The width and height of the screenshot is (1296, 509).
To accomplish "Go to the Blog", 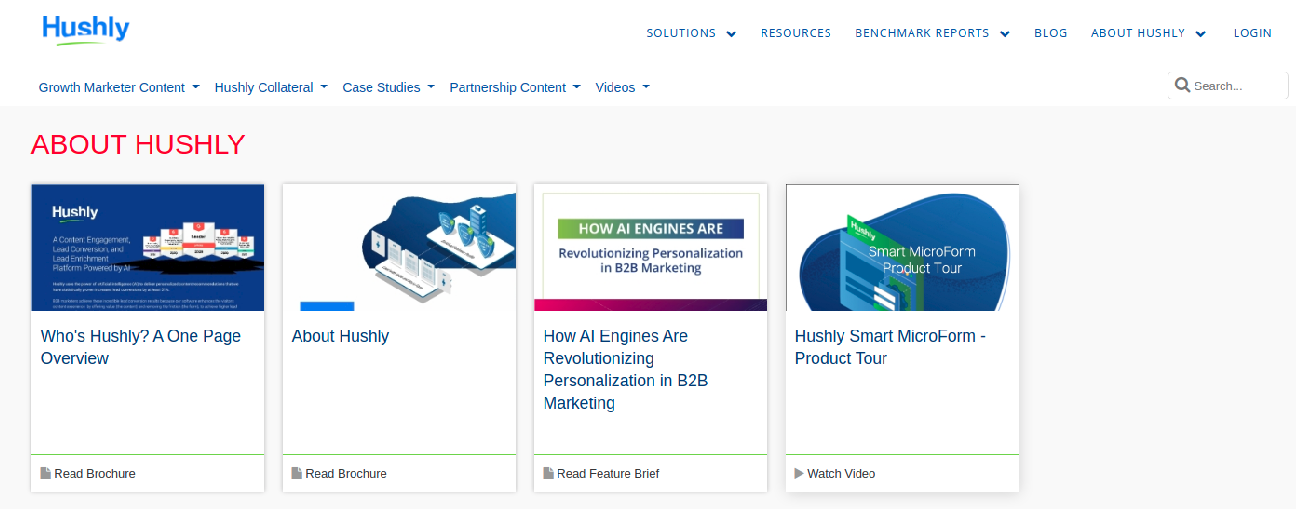I will [x=1051, y=33].
